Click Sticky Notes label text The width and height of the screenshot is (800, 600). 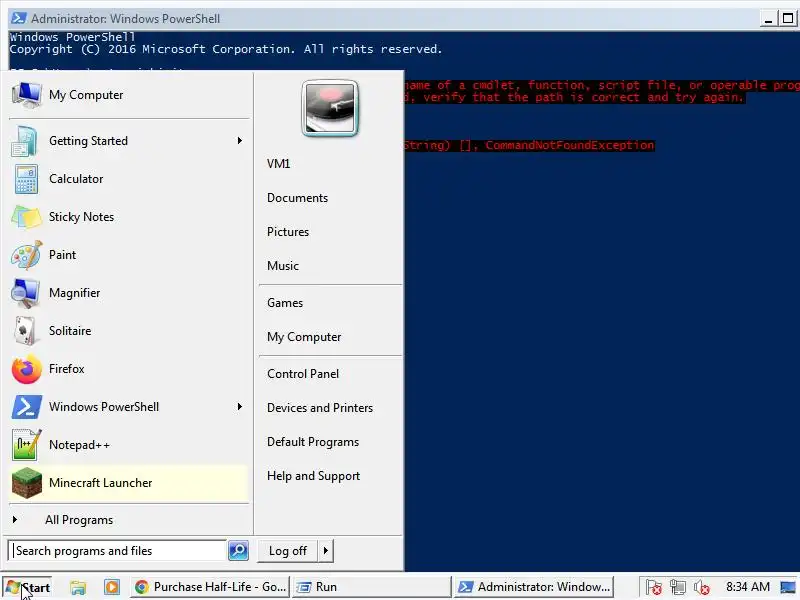(x=81, y=217)
